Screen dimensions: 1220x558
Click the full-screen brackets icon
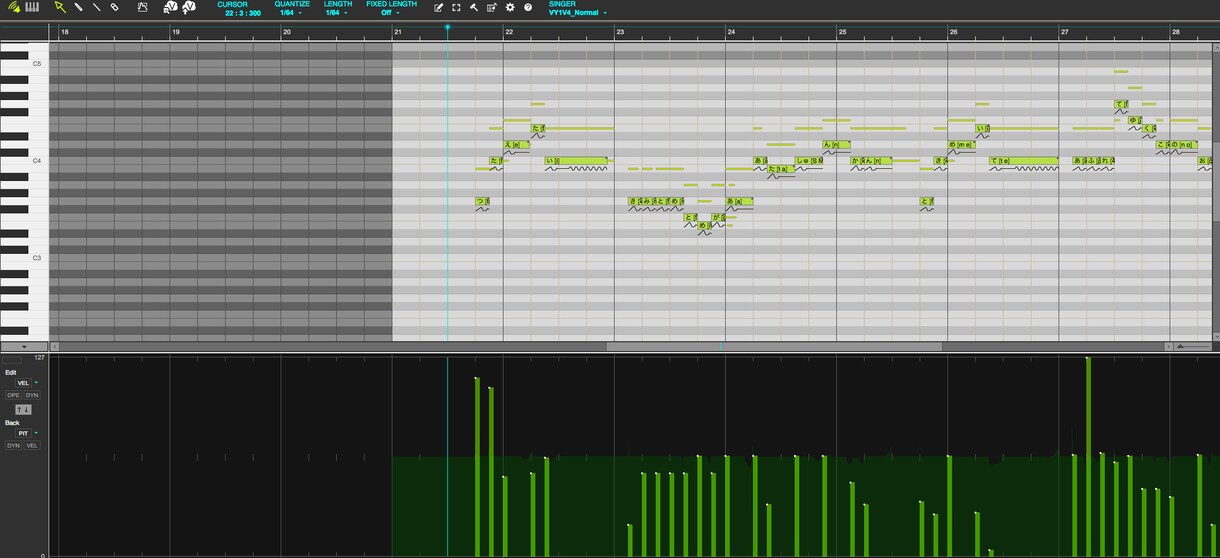tap(456, 7)
